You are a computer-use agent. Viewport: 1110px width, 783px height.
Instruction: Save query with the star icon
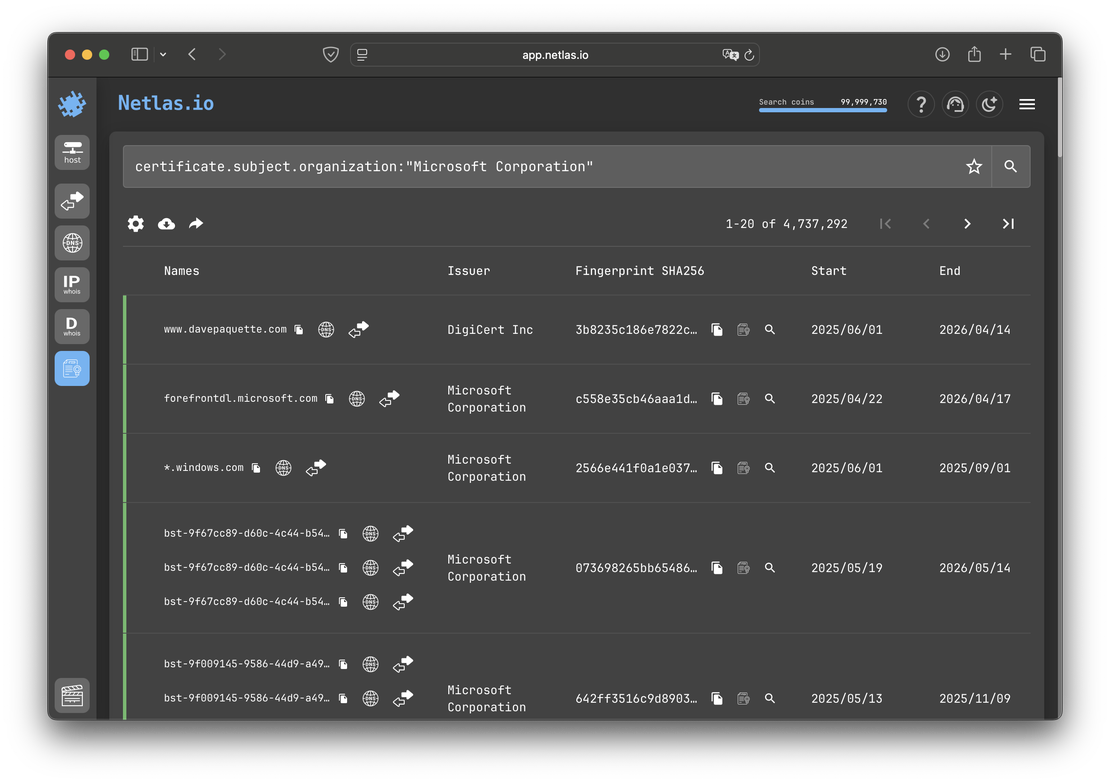(x=974, y=167)
